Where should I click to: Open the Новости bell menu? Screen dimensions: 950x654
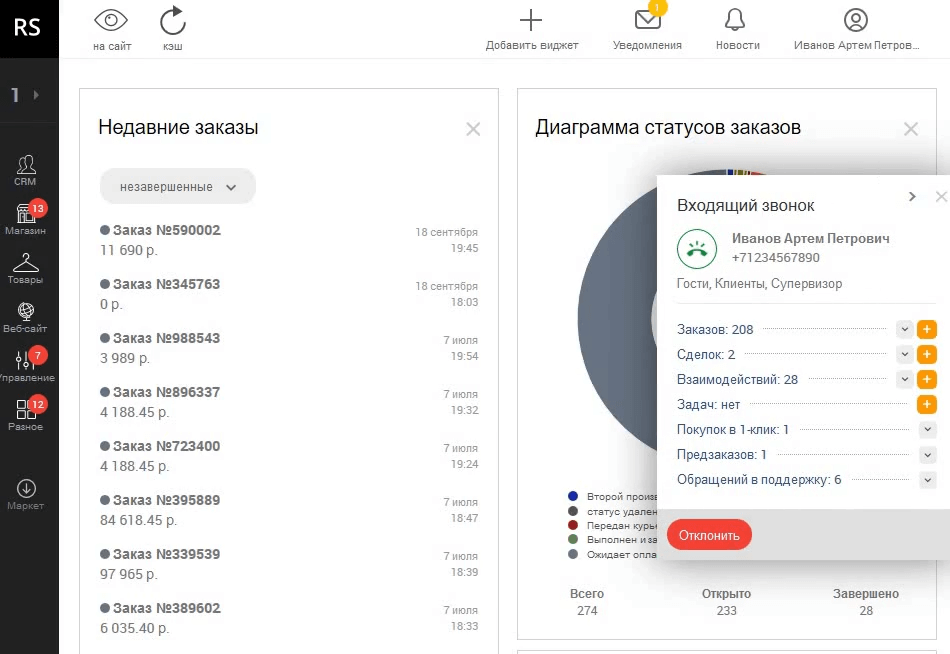click(736, 22)
